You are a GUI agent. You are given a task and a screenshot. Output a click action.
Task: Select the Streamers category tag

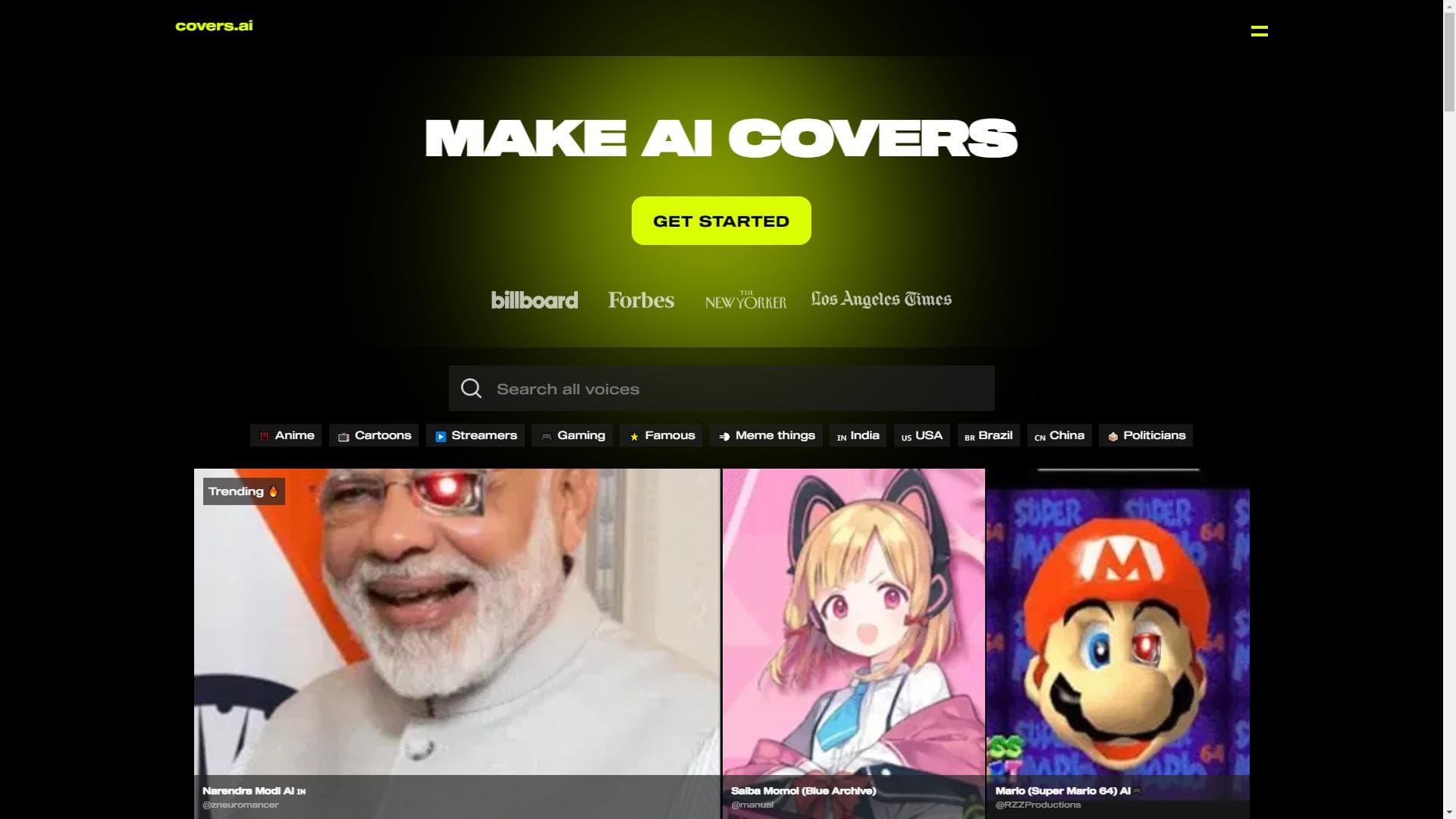tap(475, 435)
